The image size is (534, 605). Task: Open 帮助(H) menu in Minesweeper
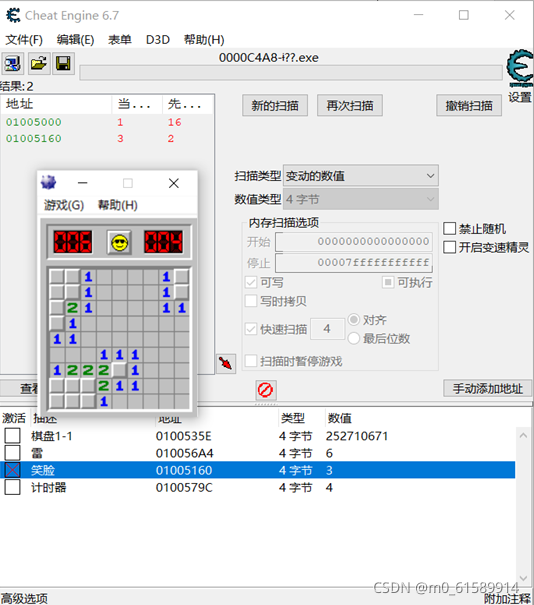click(118, 205)
